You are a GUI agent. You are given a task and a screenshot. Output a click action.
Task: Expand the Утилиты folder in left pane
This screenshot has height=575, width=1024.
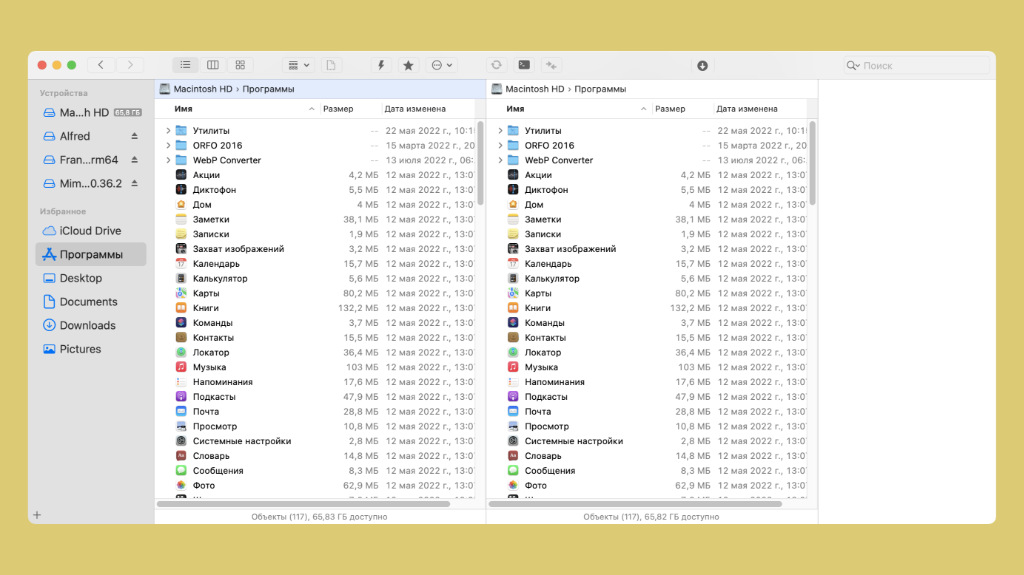click(168, 131)
